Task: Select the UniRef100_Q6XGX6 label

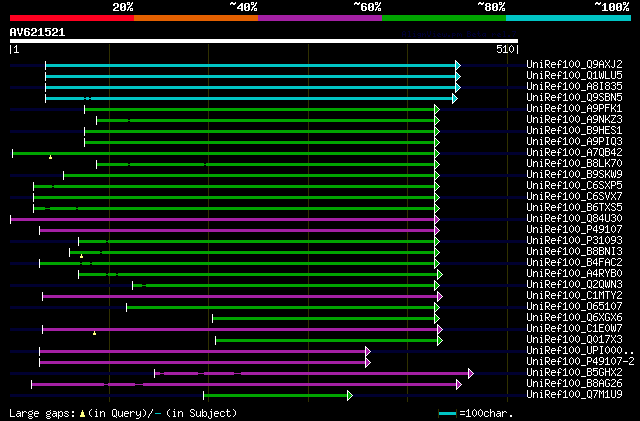Action: (574, 318)
